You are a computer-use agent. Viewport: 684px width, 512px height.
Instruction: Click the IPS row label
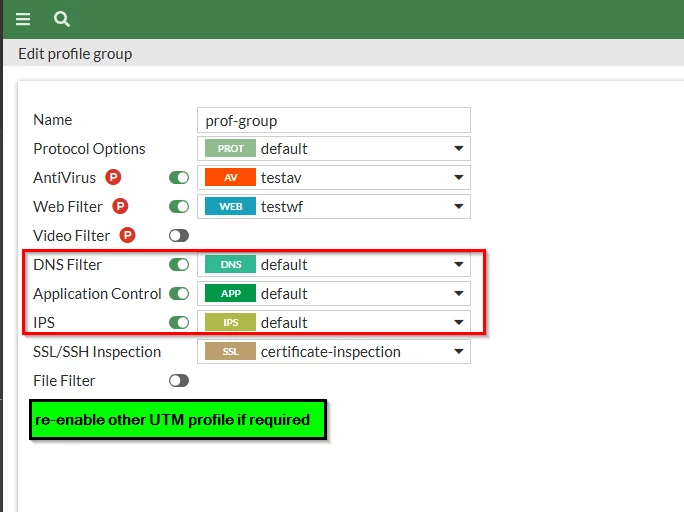tap(44, 323)
